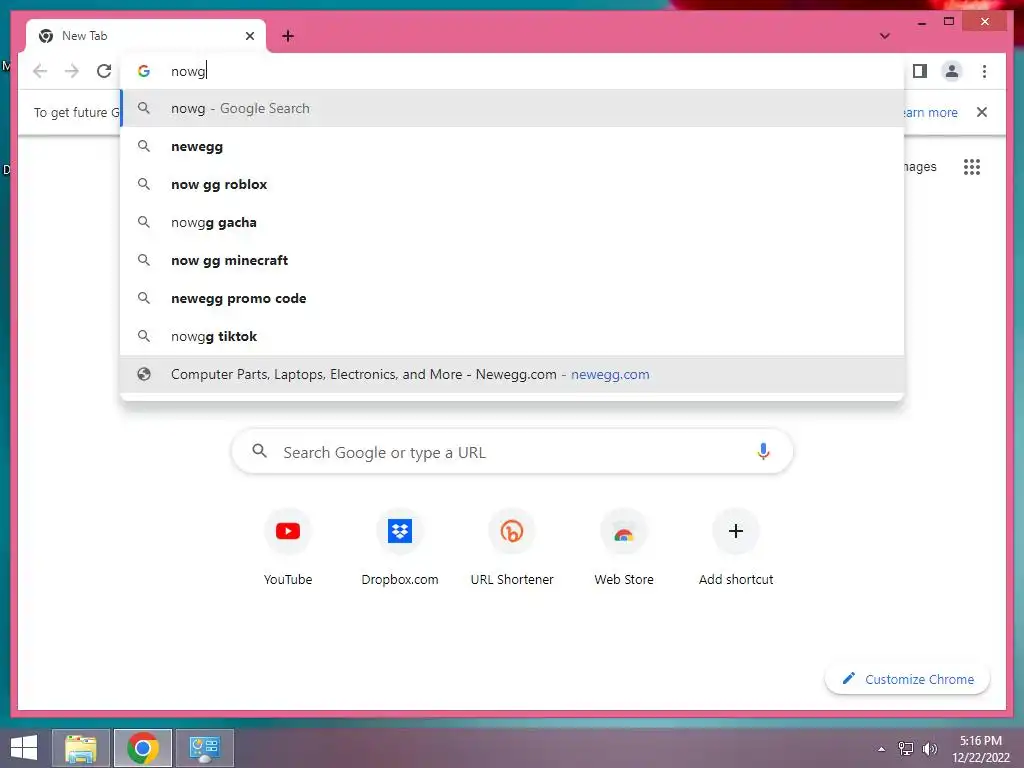Select the 'newegg' suggestion
1024x768 pixels.
(x=513, y=146)
